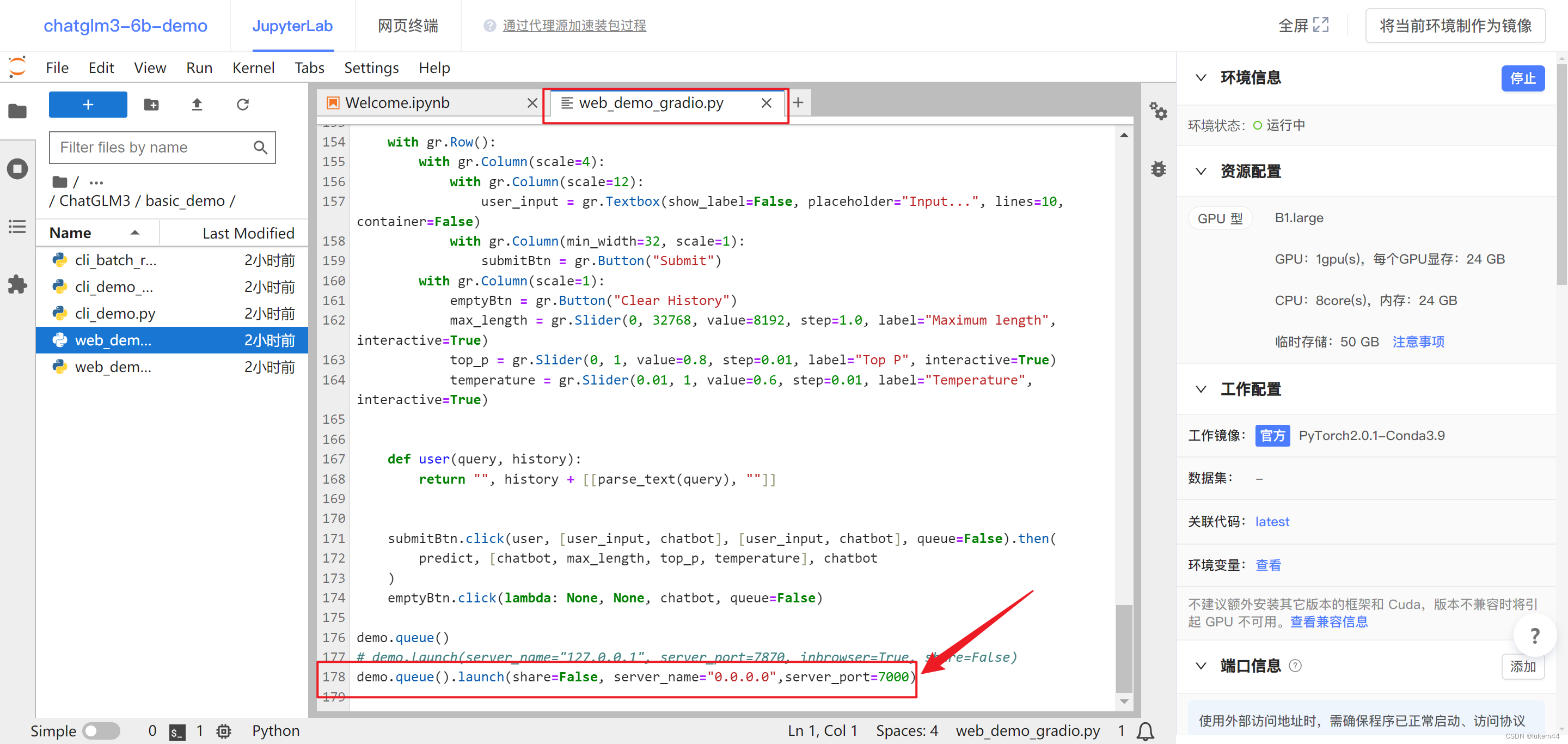The height and width of the screenshot is (744, 1568).
Task: Collapse the 端口信息 section
Action: pyautogui.click(x=1200, y=666)
